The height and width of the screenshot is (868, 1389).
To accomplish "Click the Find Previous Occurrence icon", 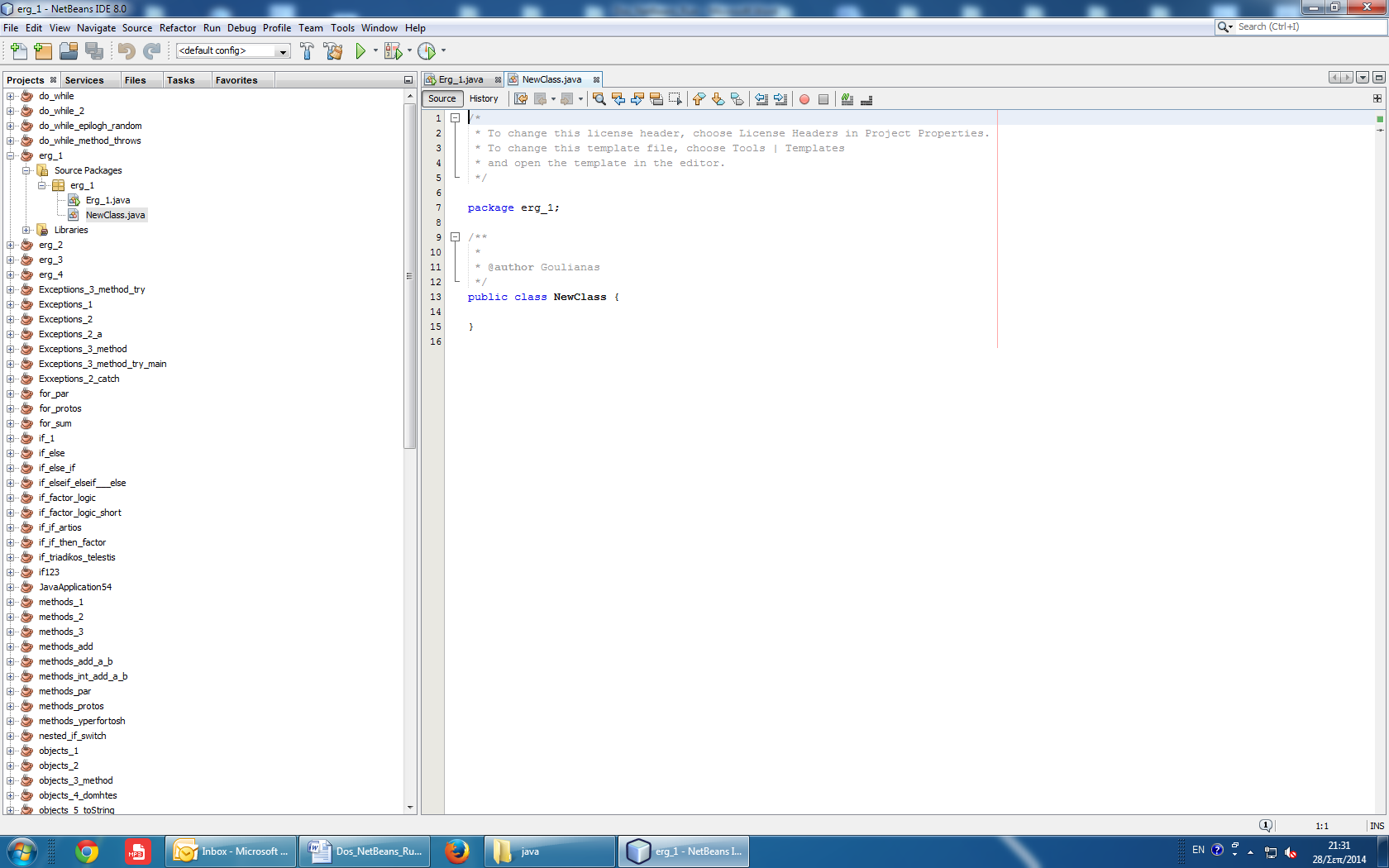I will (x=618, y=99).
